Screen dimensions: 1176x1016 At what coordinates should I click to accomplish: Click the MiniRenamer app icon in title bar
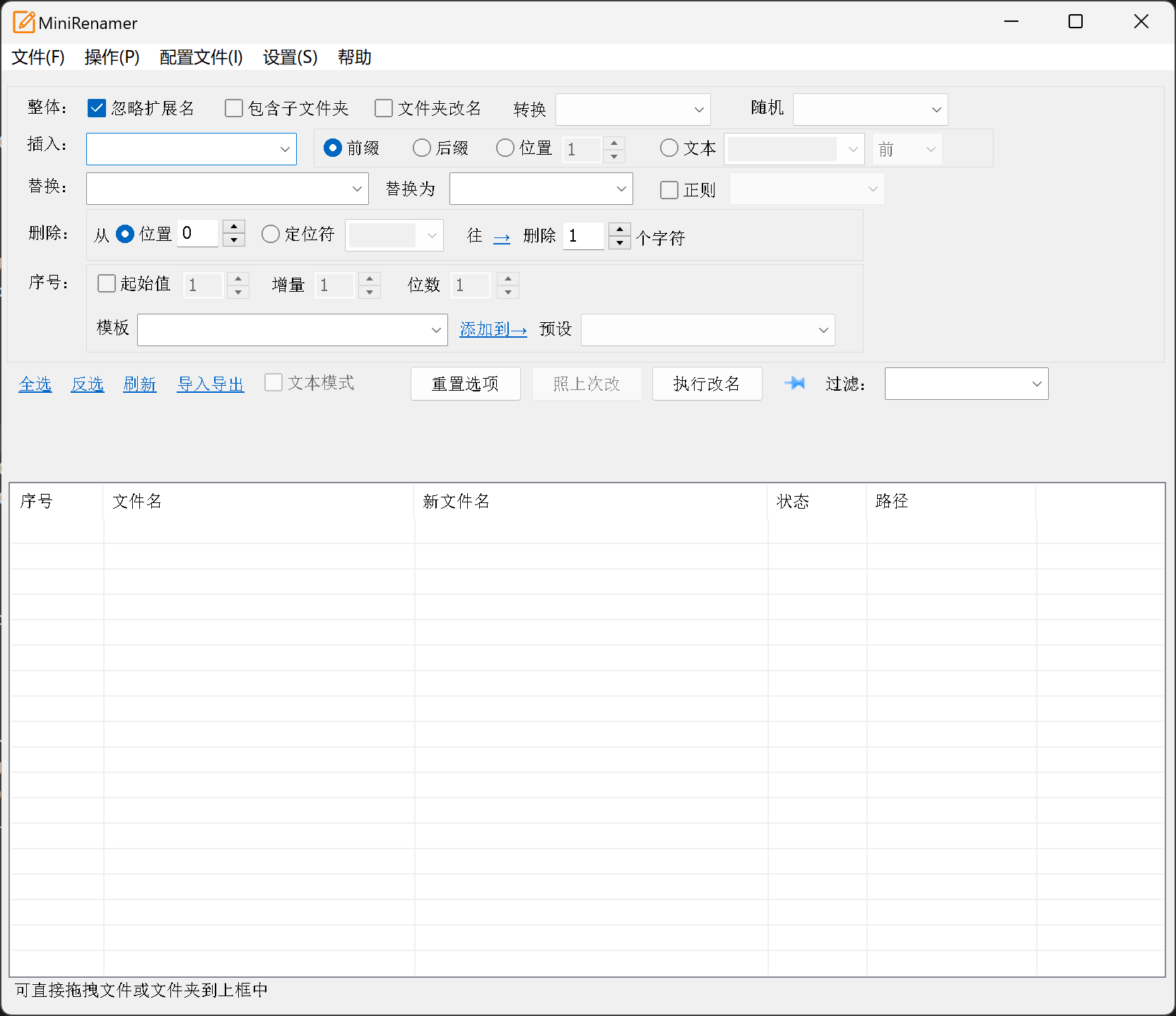tap(23, 23)
